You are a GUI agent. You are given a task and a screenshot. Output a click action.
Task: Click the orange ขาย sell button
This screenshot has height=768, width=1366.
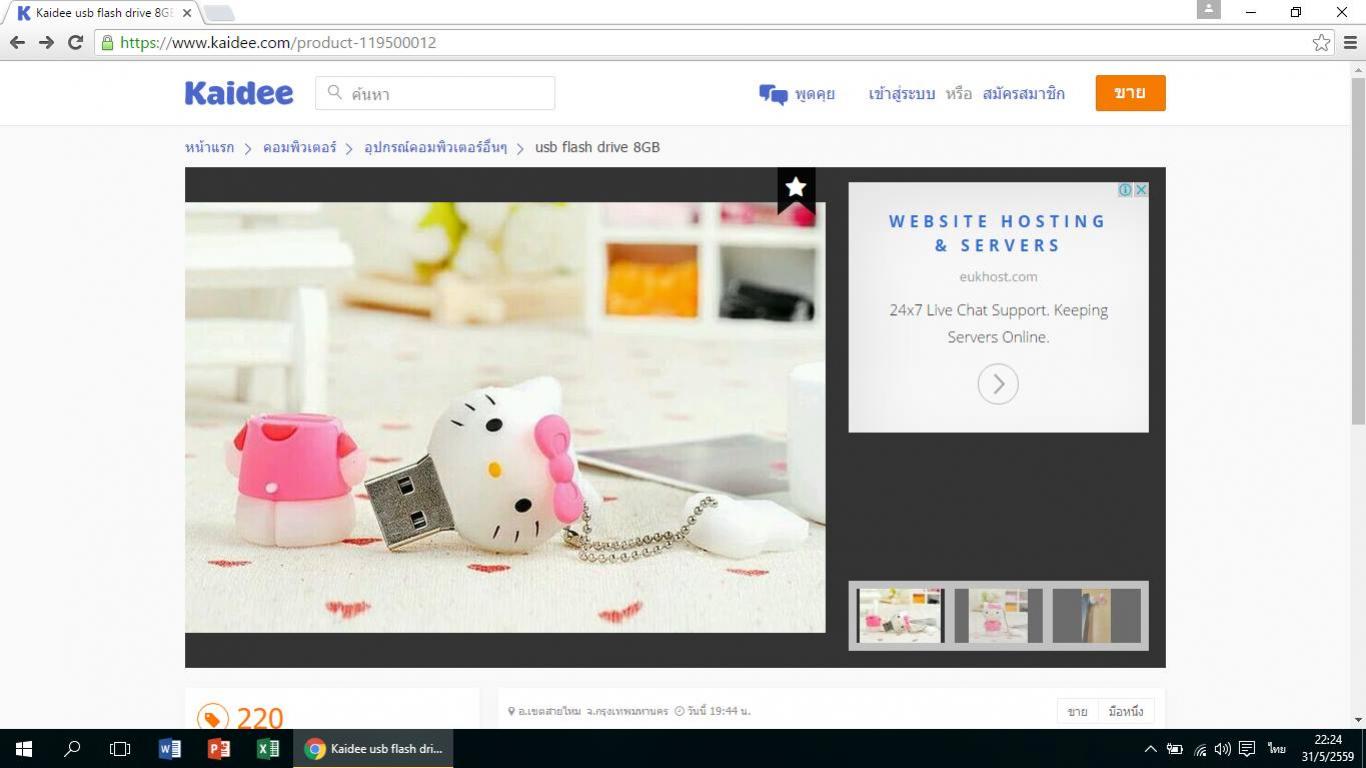(x=1130, y=93)
